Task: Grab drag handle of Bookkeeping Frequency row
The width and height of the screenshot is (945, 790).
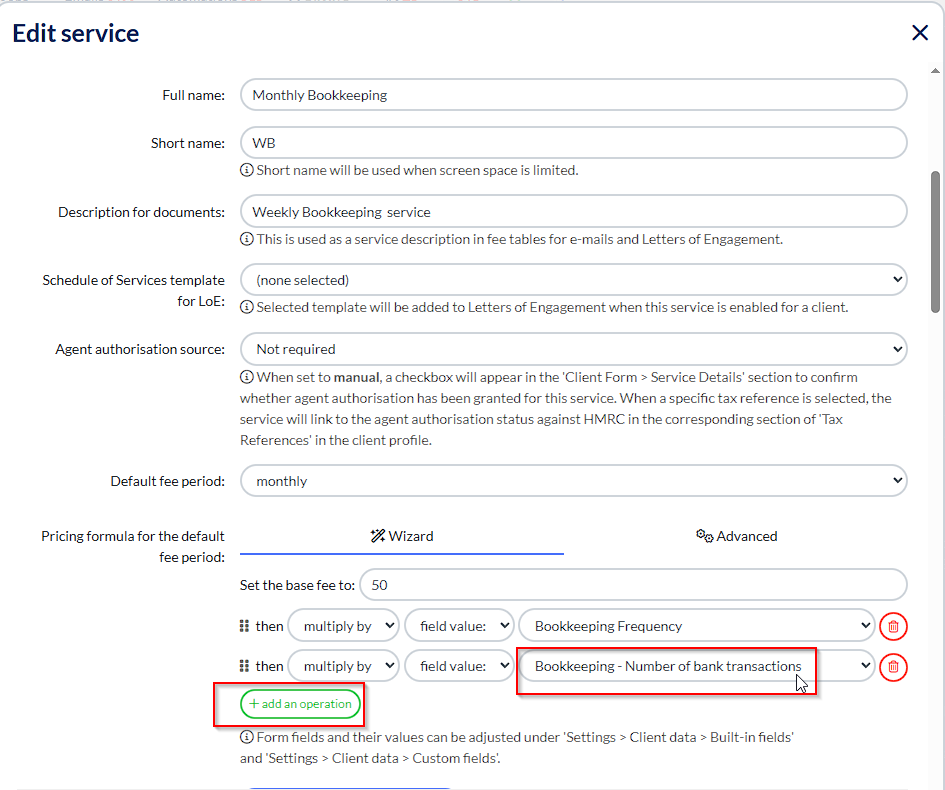Action: (245, 626)
